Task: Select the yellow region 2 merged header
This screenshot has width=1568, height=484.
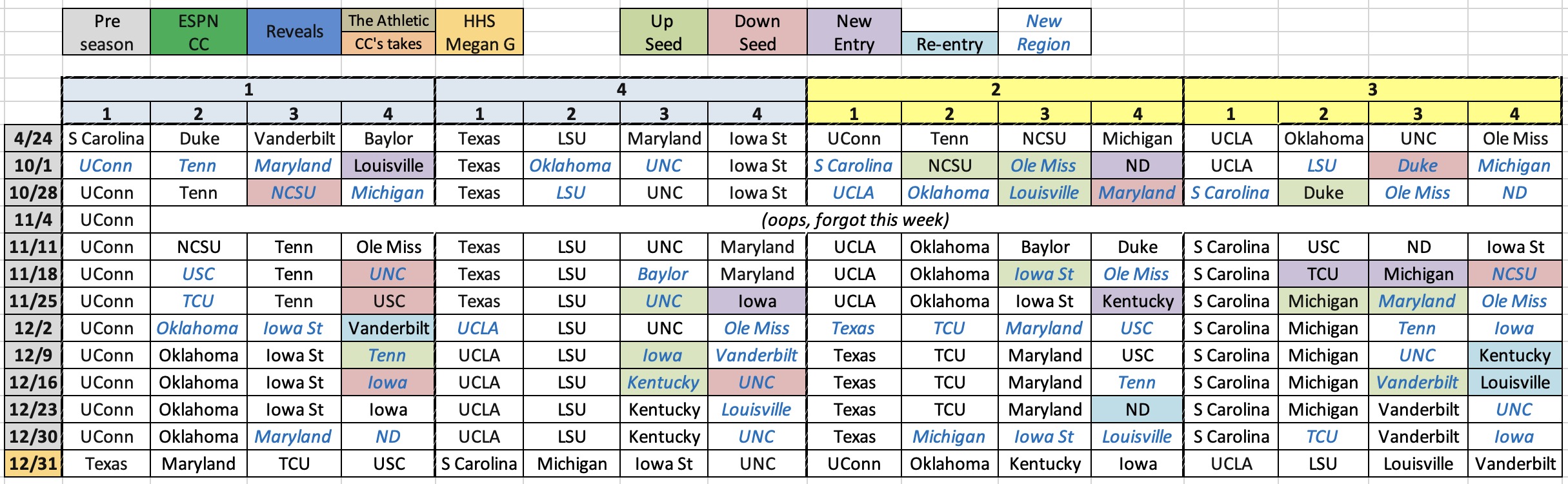Action: (x=995, y=90)
